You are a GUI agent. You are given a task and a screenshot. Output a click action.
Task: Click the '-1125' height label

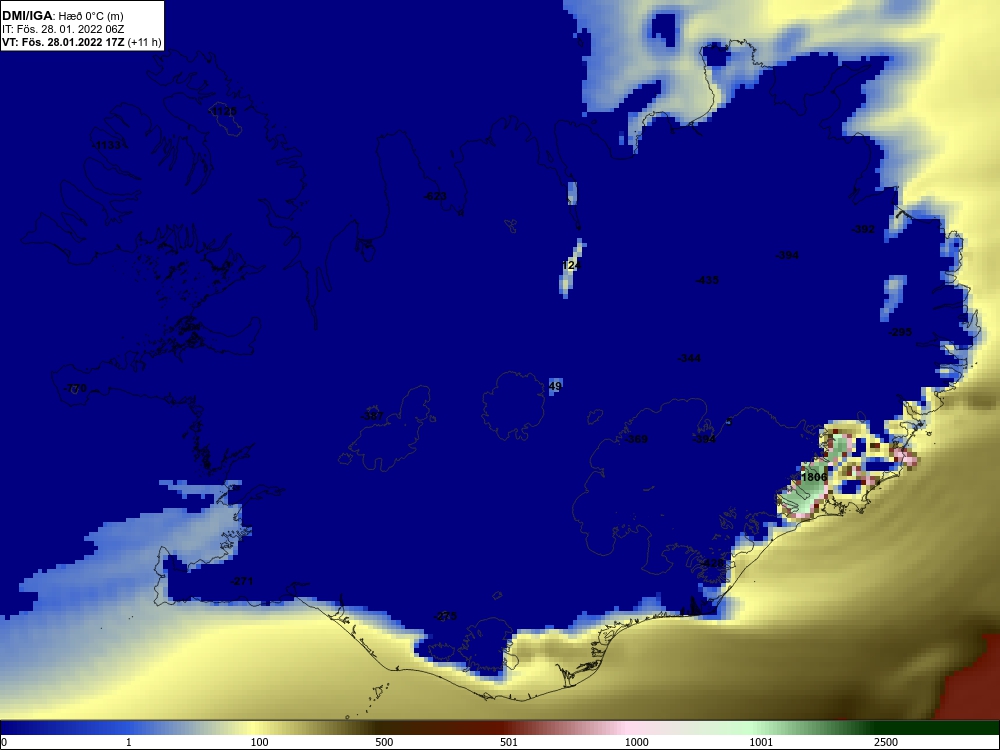pyautogui.click(x=223, y=112)
